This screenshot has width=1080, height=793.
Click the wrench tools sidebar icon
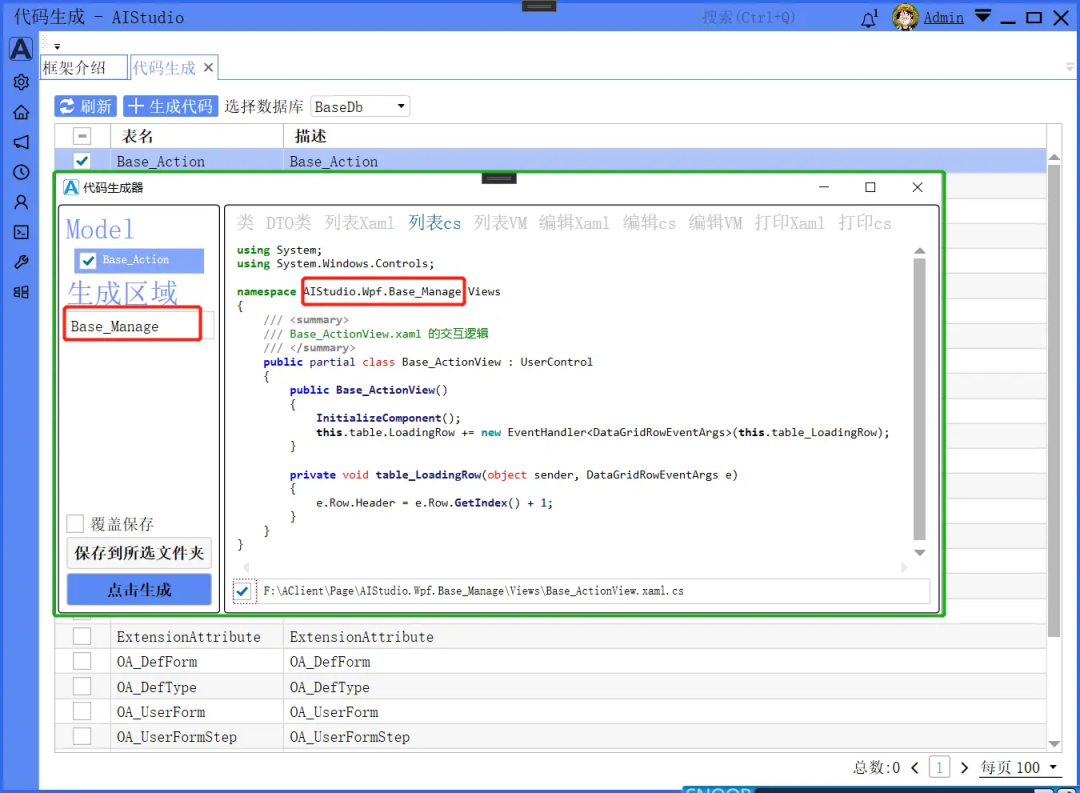tap(20, 262)
